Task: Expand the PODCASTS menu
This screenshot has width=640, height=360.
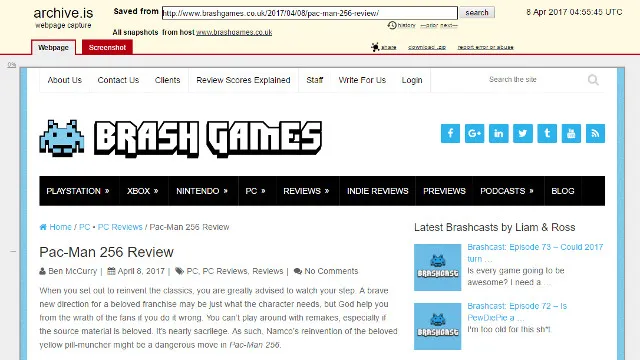Action: [x=507, y=191]
